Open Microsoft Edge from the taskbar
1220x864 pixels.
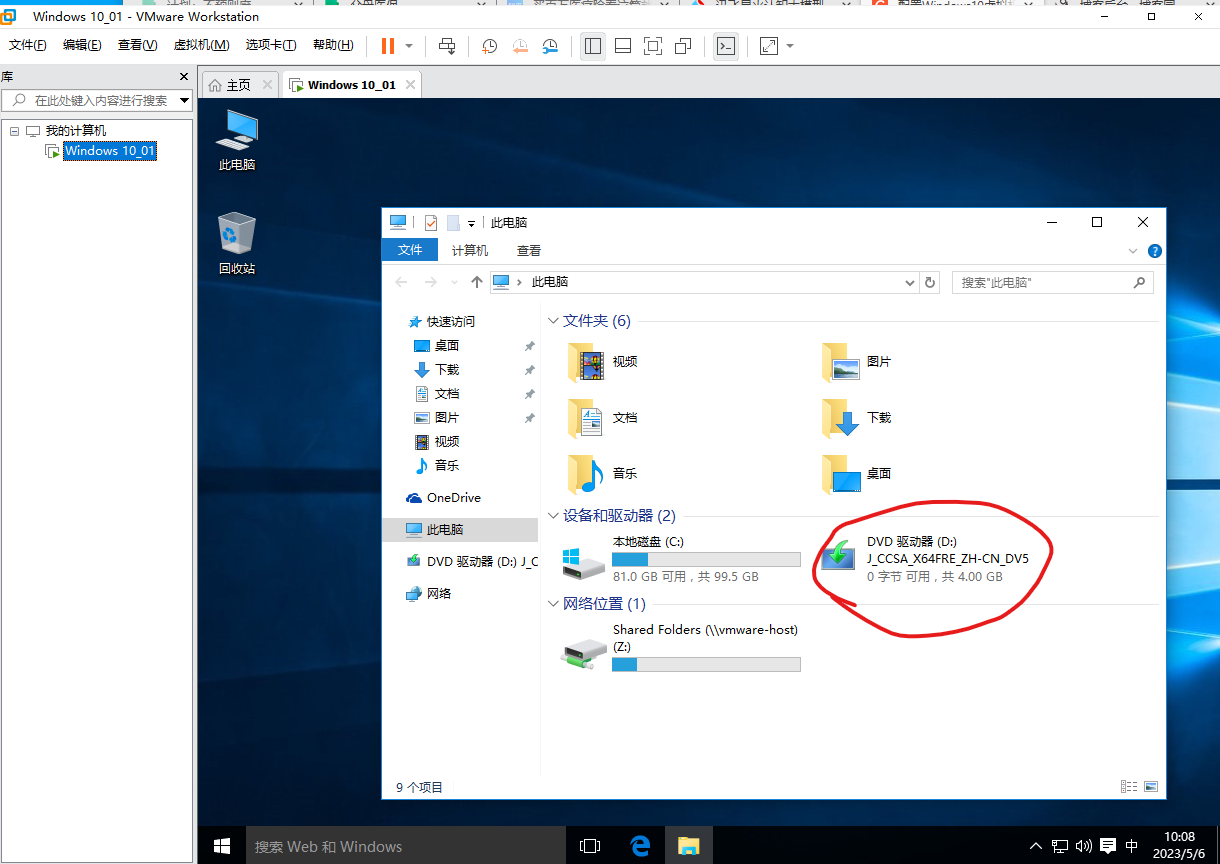tap(640, 846)
